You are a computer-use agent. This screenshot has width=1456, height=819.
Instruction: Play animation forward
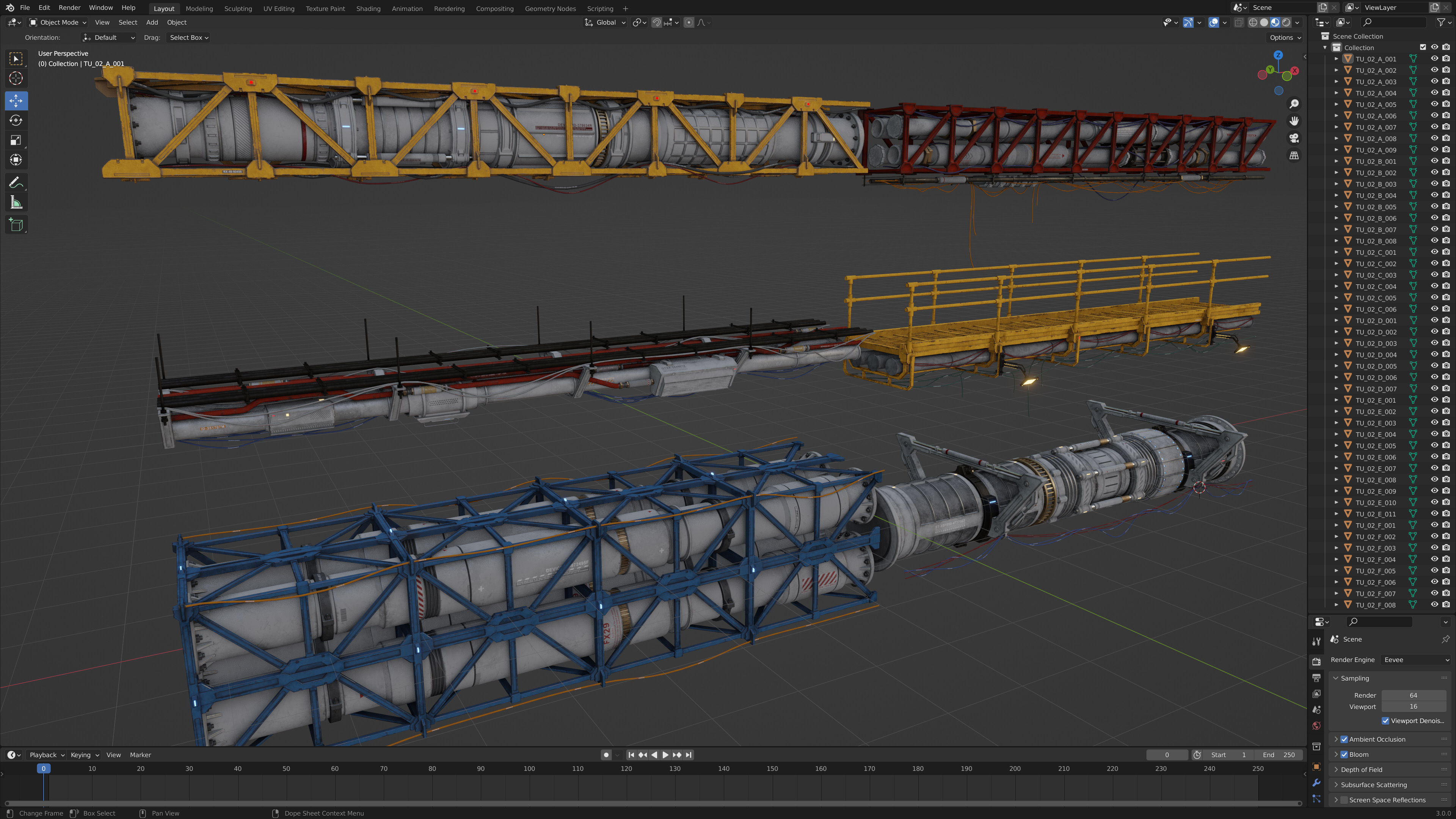tap(665, 755)
